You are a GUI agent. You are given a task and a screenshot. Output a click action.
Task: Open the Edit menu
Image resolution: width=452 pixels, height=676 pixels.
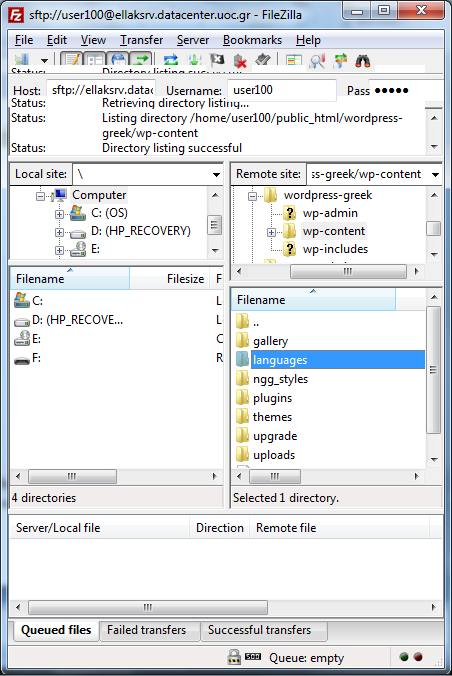point(57,40)
